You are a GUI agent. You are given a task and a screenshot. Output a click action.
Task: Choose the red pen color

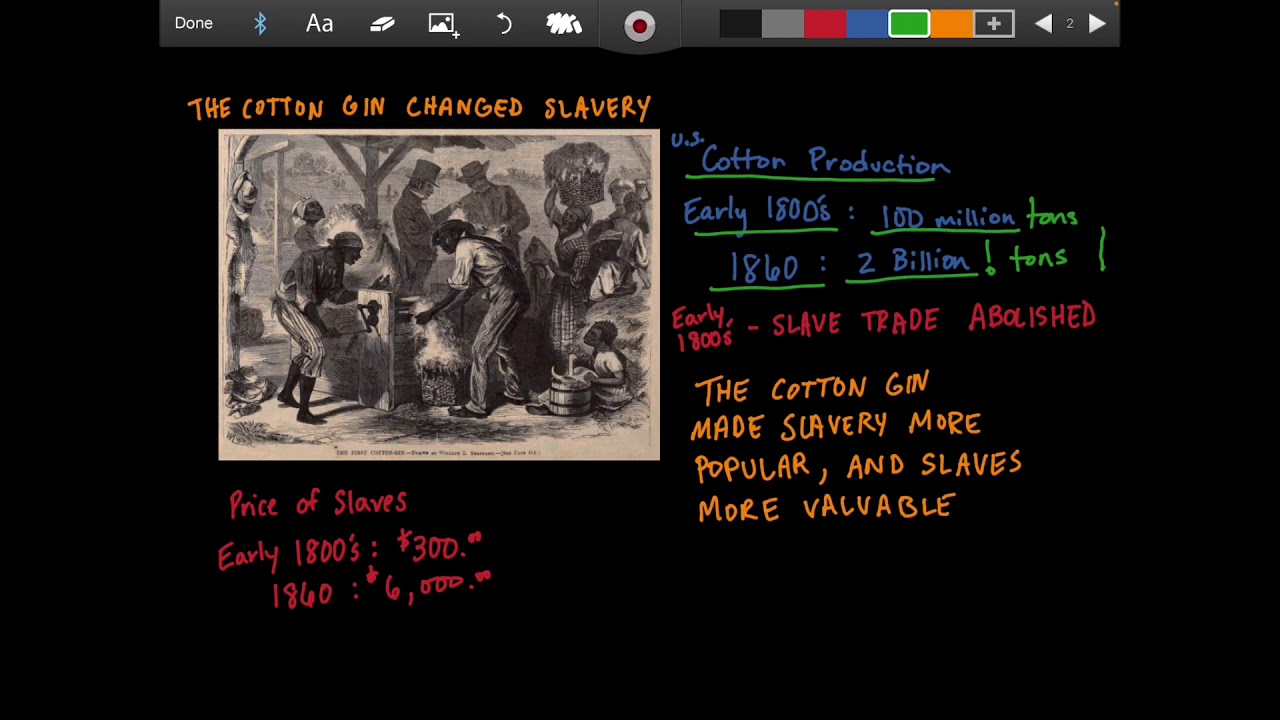click(x=824, y=24)
